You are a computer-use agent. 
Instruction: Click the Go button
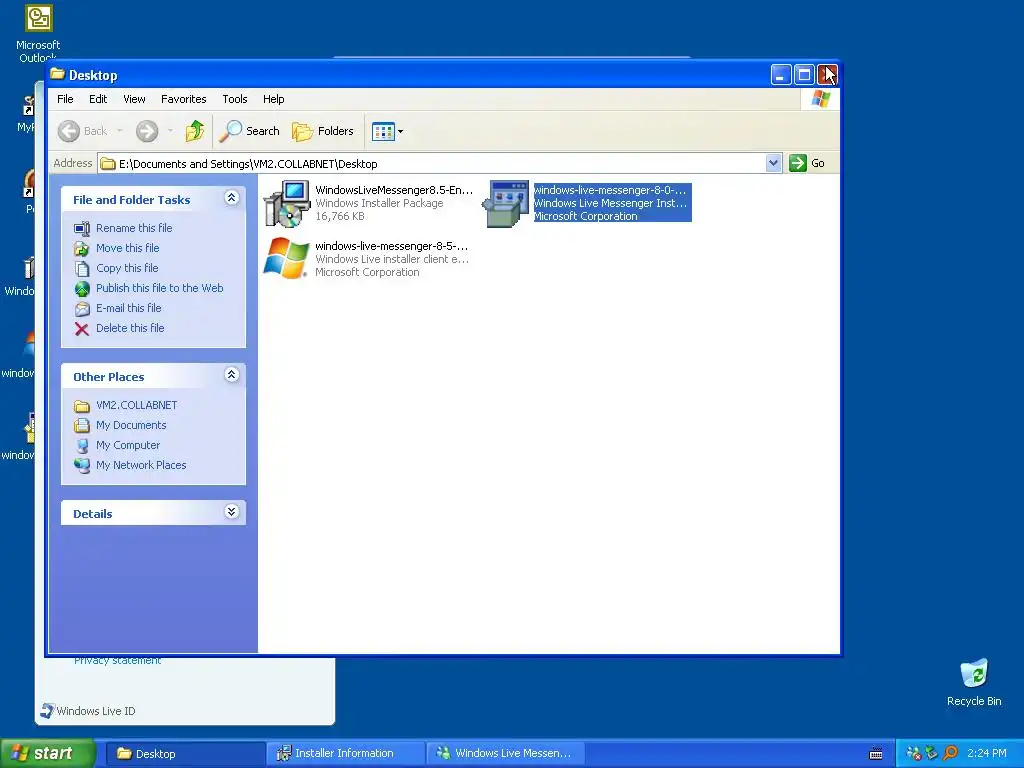click(807, 163)
